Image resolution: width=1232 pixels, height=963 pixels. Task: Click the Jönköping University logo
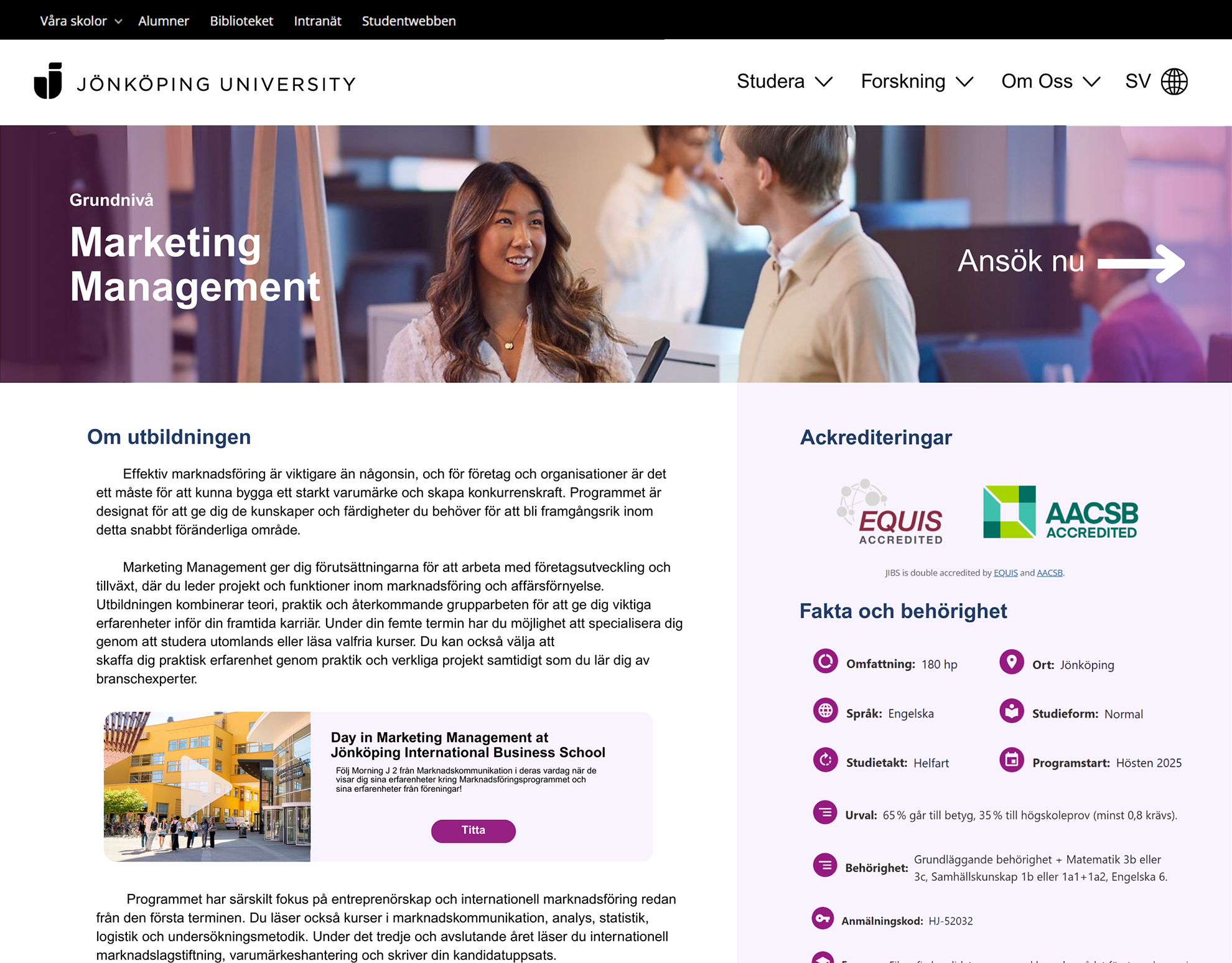(194, 82)
